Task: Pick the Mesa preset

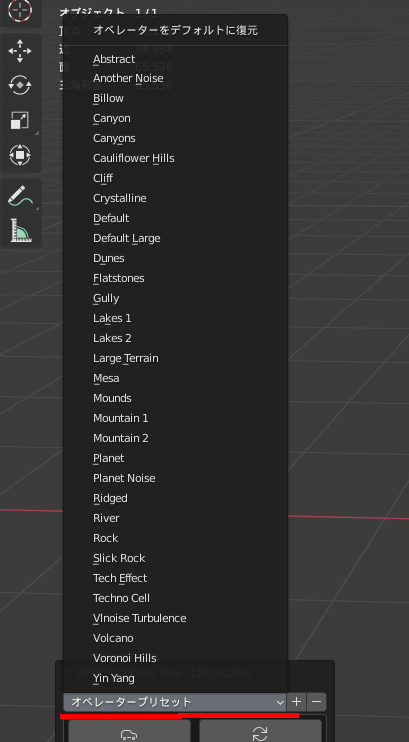Action: pyautogui.click(x=175, y=378)
